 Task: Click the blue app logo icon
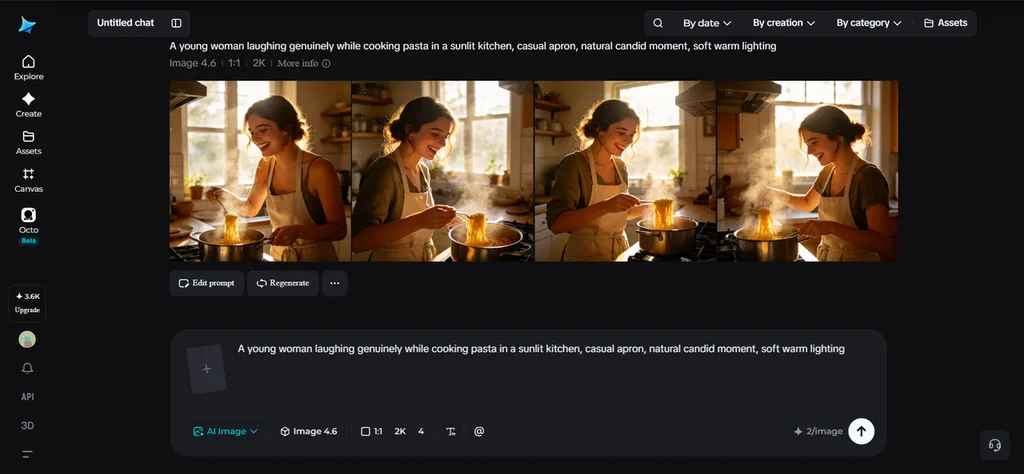point(27,25)
